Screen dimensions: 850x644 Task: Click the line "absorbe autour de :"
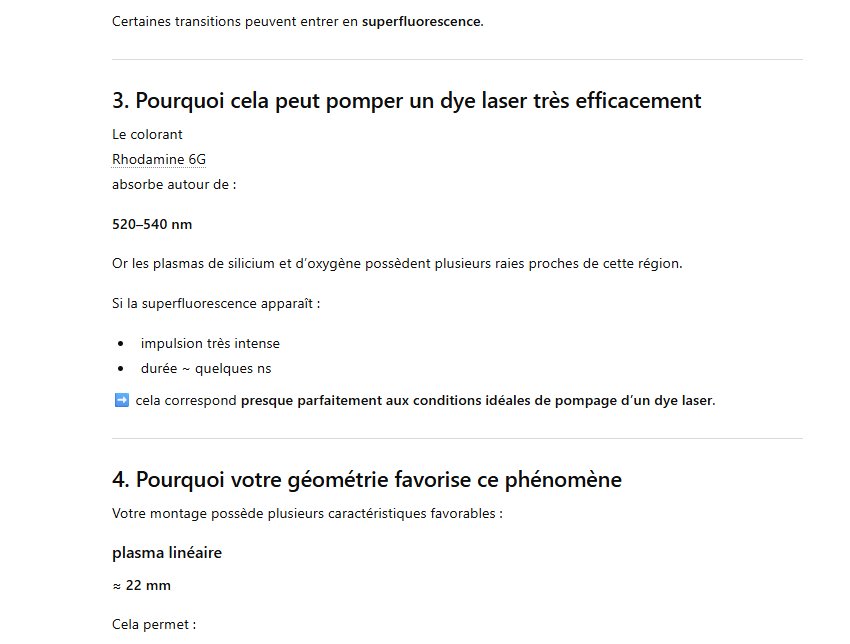point(174,184)
